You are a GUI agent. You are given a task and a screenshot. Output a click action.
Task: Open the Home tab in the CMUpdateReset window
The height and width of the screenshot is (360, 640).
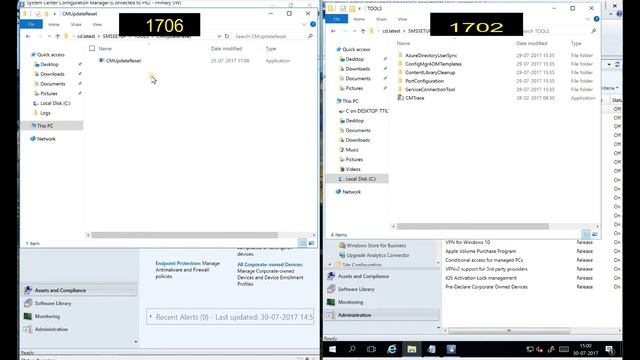point(53,24)
